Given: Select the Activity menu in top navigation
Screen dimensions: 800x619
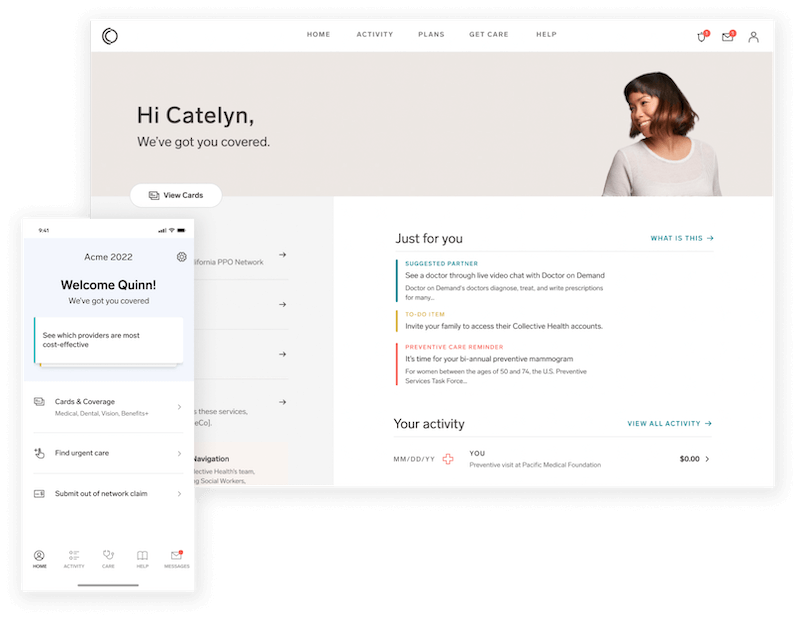Looking at the screenshot, I should (374, 35).
